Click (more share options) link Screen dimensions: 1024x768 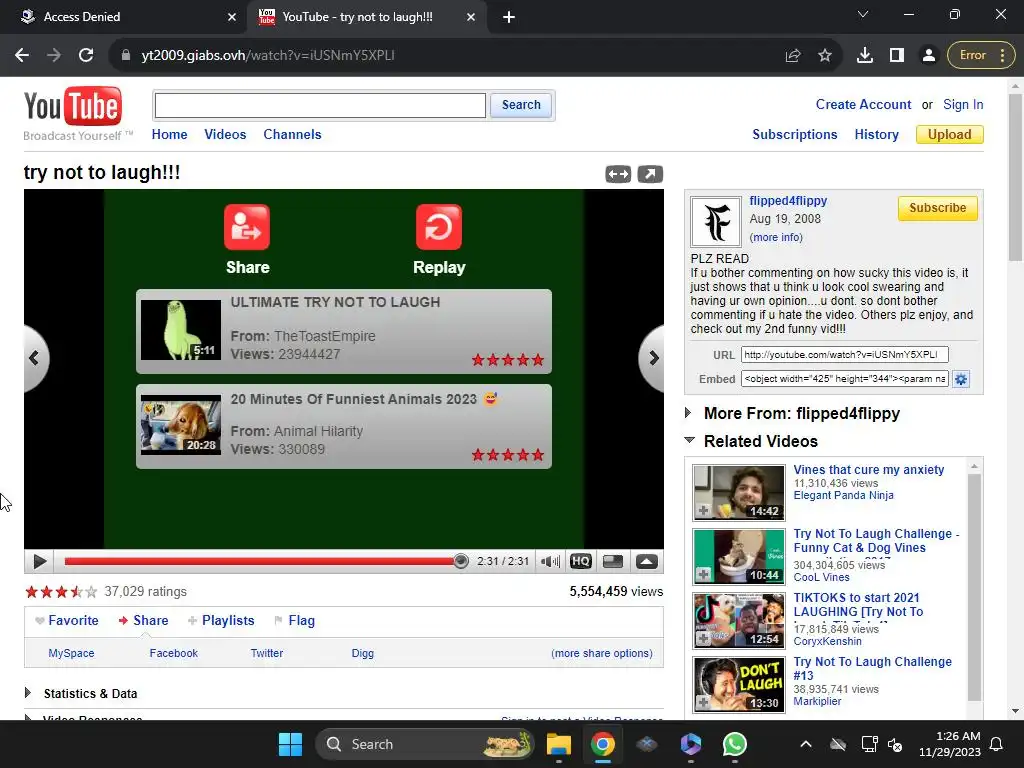click(x=601, y=653)
